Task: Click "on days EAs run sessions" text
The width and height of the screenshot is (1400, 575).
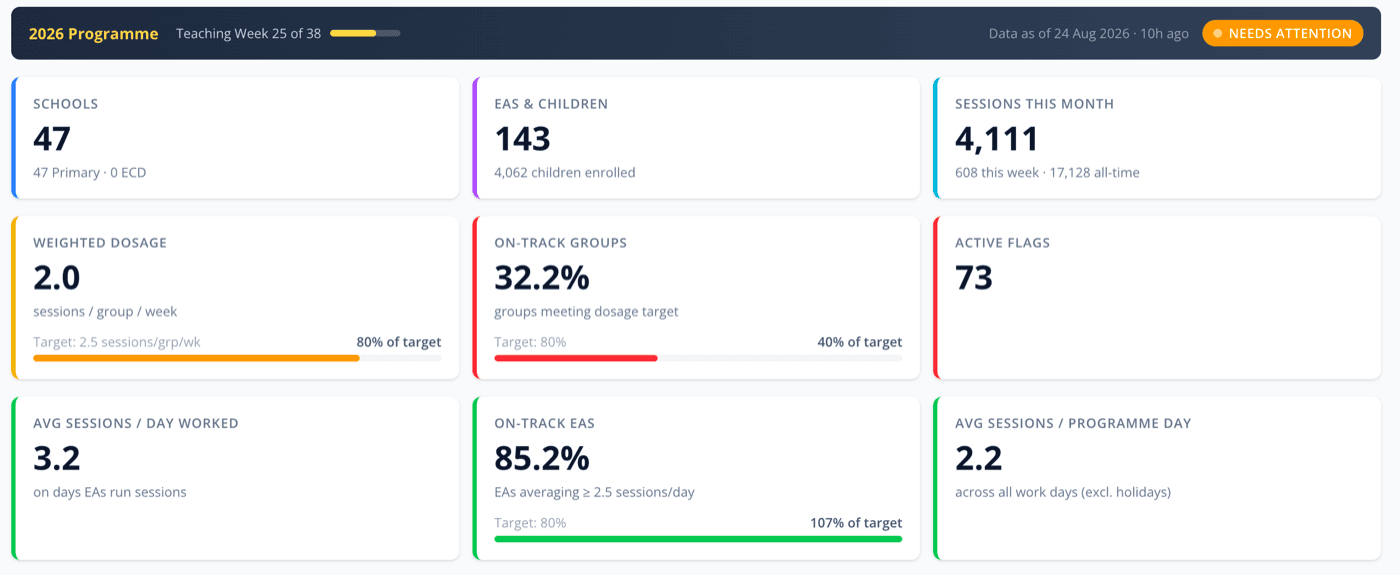Action: (110, 492)
